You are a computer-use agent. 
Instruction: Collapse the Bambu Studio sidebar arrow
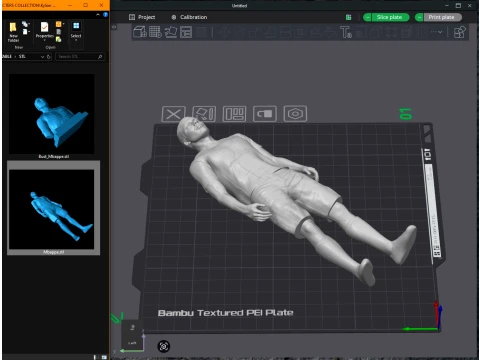[114, 27]
